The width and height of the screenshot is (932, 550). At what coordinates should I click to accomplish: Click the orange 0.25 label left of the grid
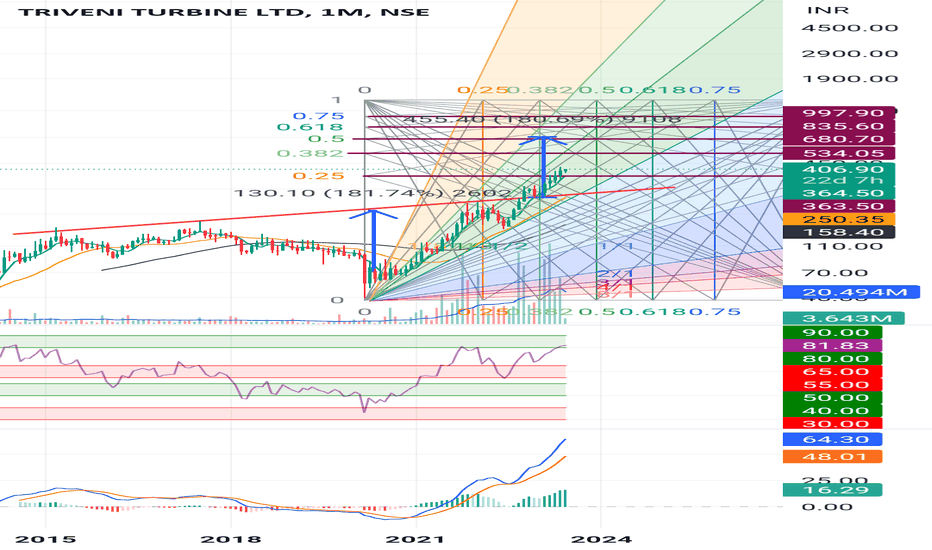pyautogui.click(x=318, y=176)
